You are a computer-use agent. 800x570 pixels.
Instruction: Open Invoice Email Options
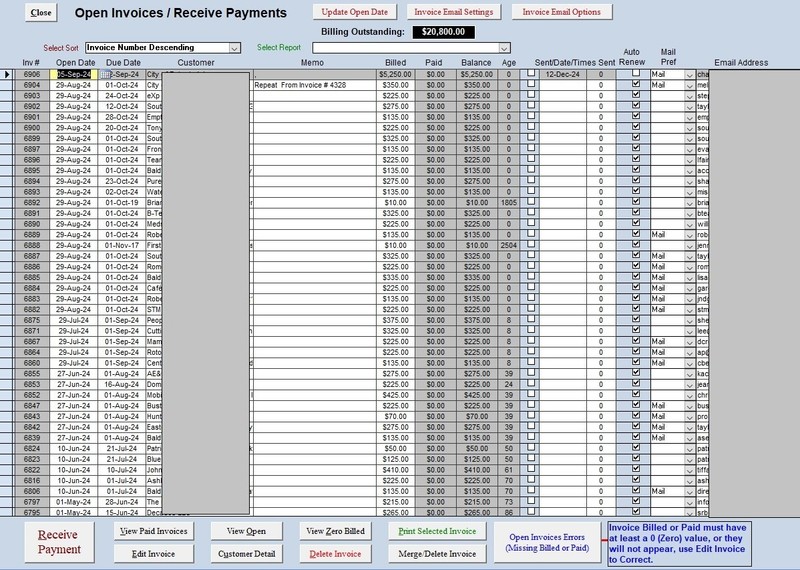[561, 12]
